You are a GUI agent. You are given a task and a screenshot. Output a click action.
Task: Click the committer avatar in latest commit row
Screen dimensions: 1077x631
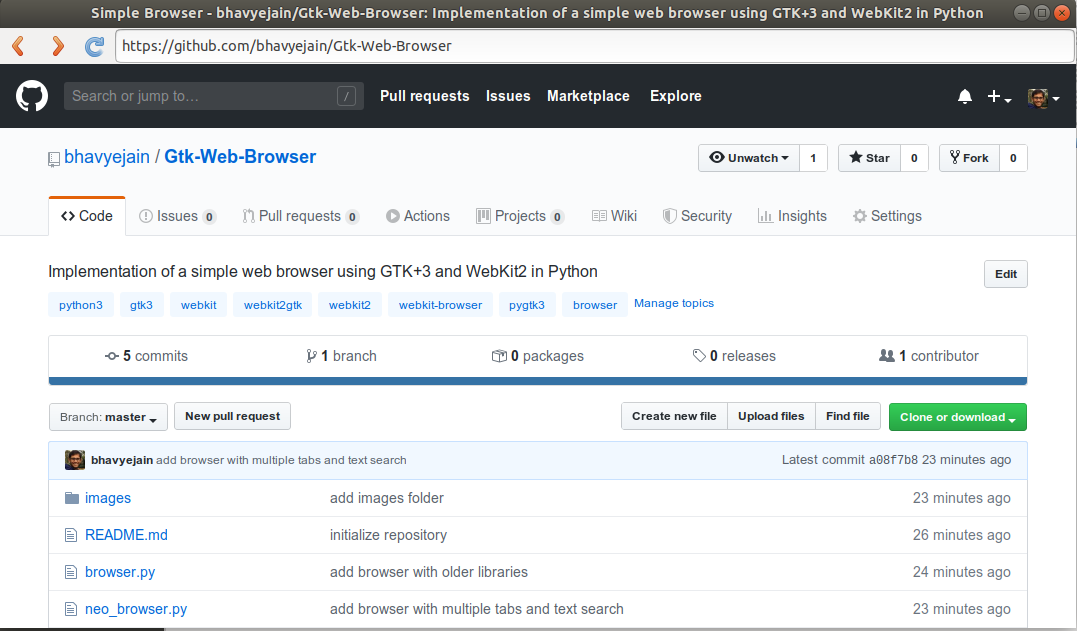point(75,460)
